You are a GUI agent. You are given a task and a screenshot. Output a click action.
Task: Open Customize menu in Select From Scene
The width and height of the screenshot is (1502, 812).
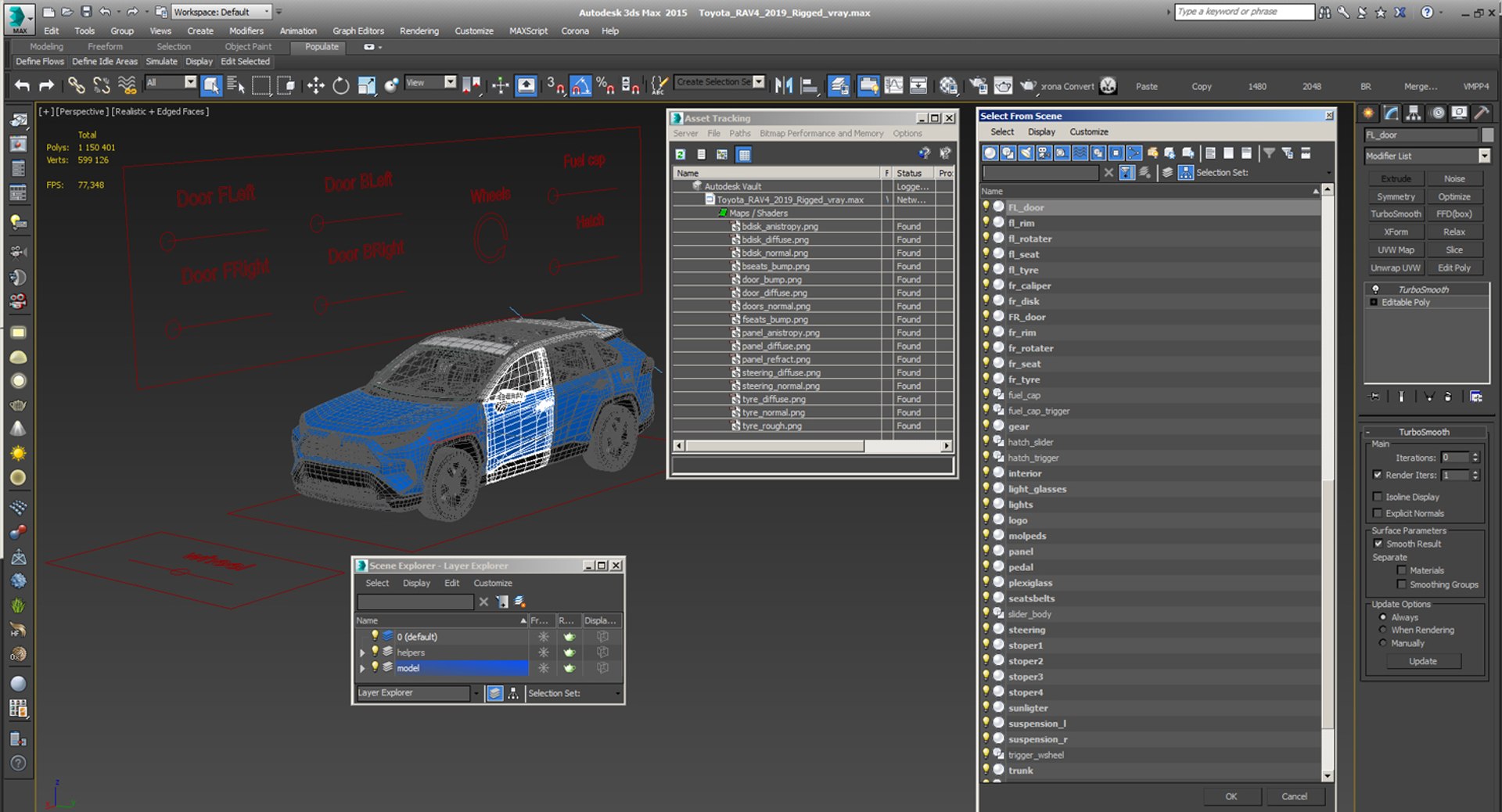[1088, 132]
